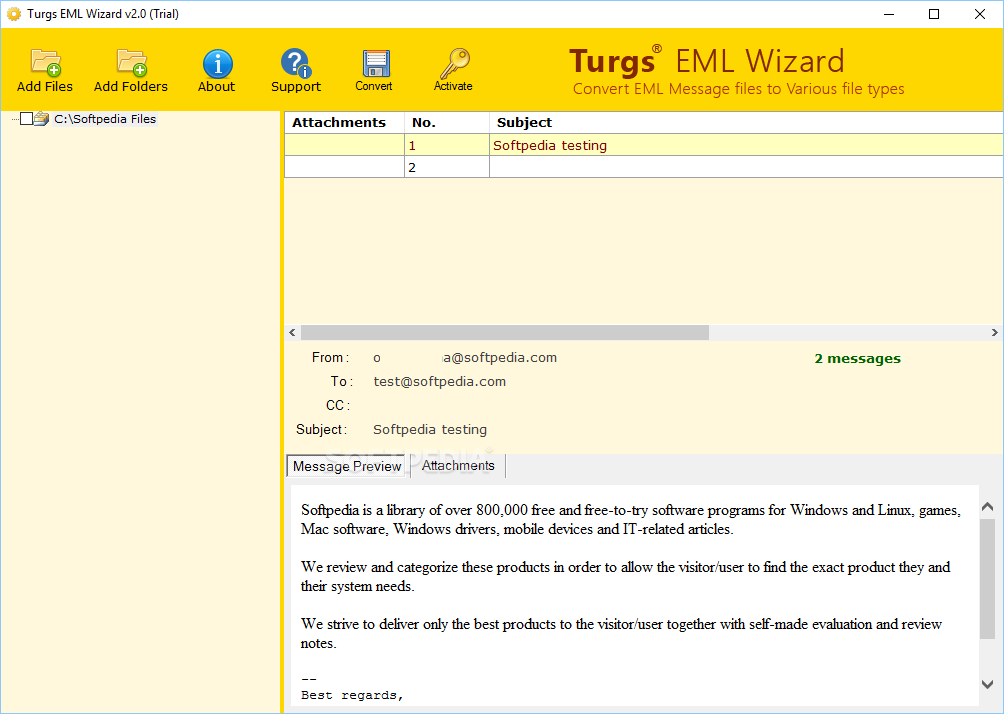Click the paragraph starting 'We review and categorize'
The height and width of the screenshot is (714, 1004).
tap(626, 576)
